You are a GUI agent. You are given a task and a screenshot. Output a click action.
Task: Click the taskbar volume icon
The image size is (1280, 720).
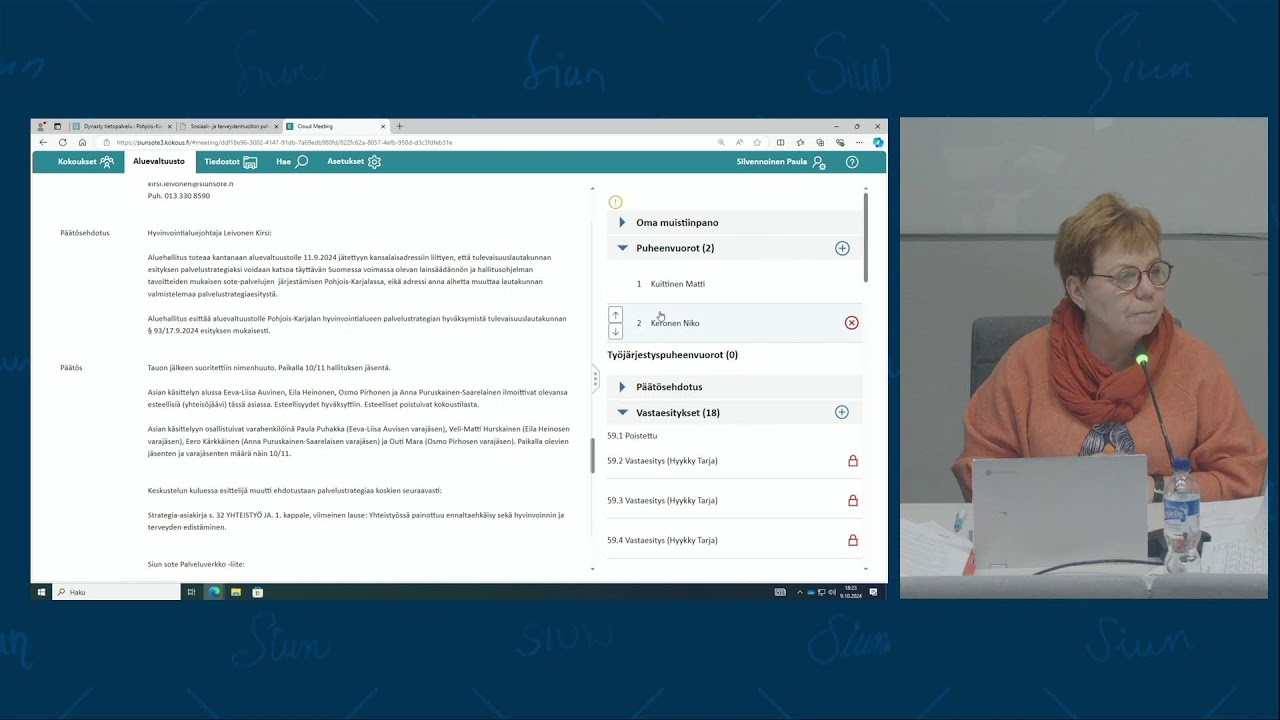tap(832, 592)
